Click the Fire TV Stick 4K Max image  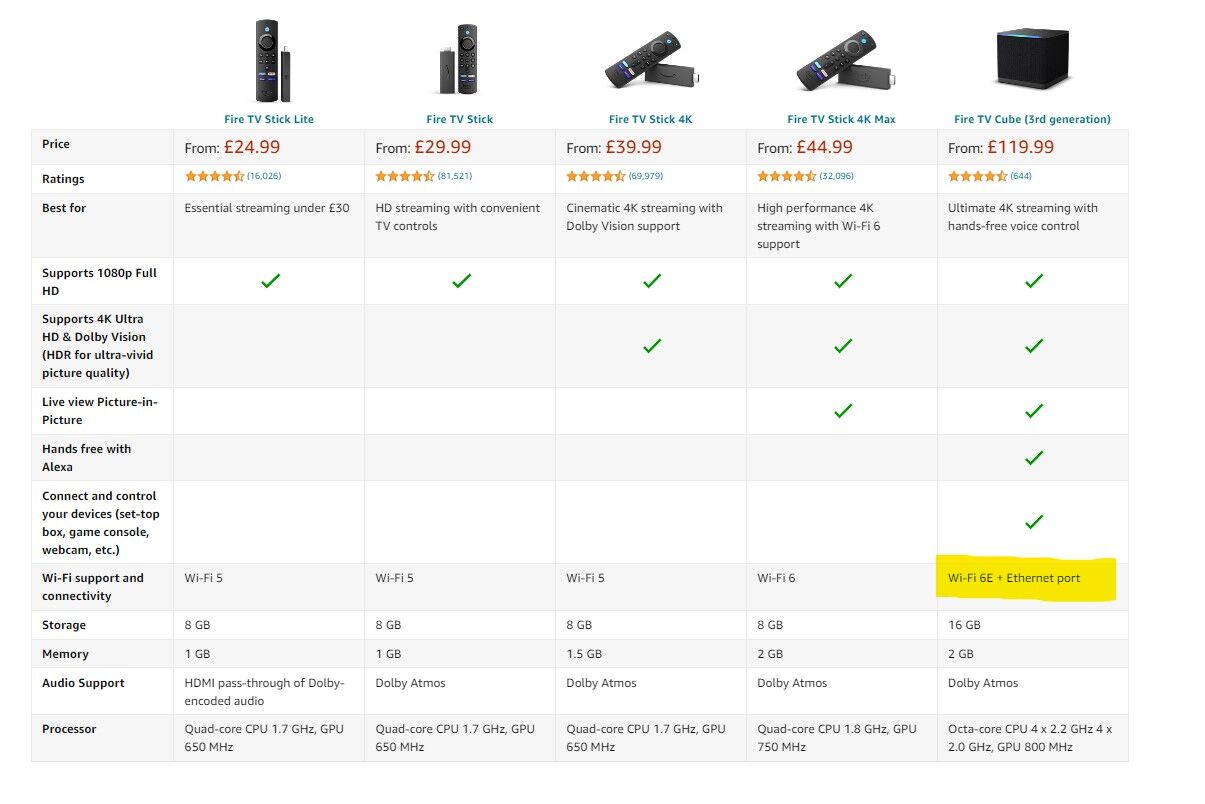[842, 61]
